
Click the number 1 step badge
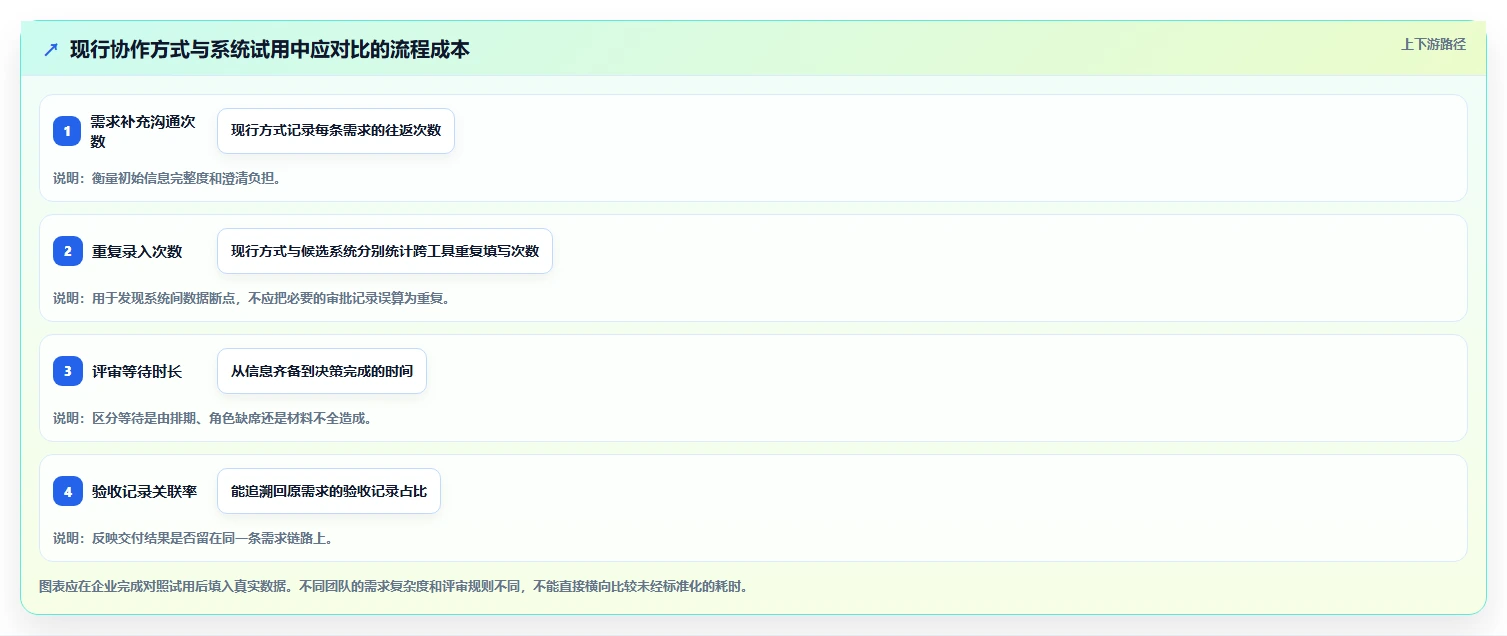point(67,131)
